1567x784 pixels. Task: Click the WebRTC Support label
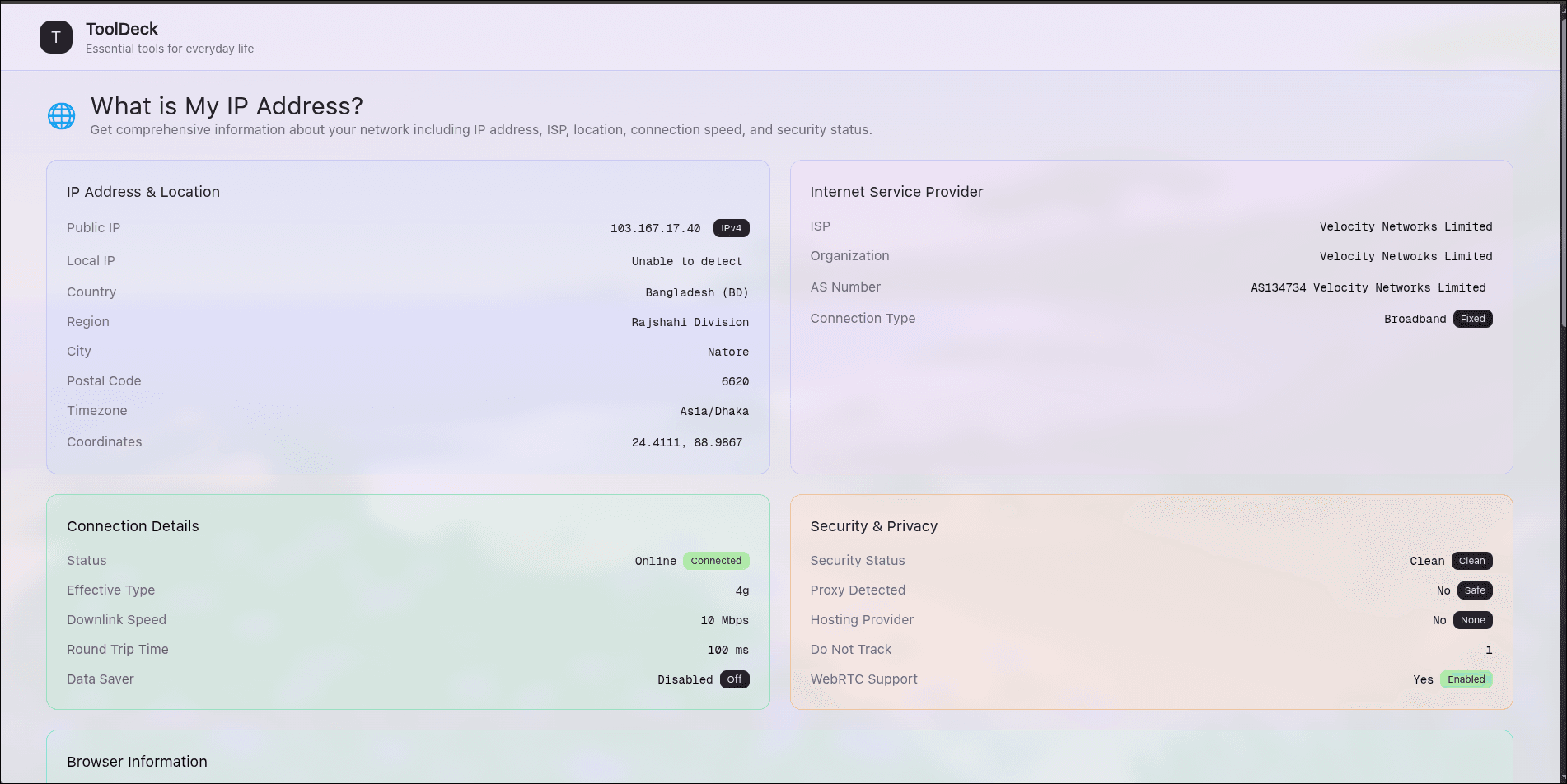tap(863, 679)
